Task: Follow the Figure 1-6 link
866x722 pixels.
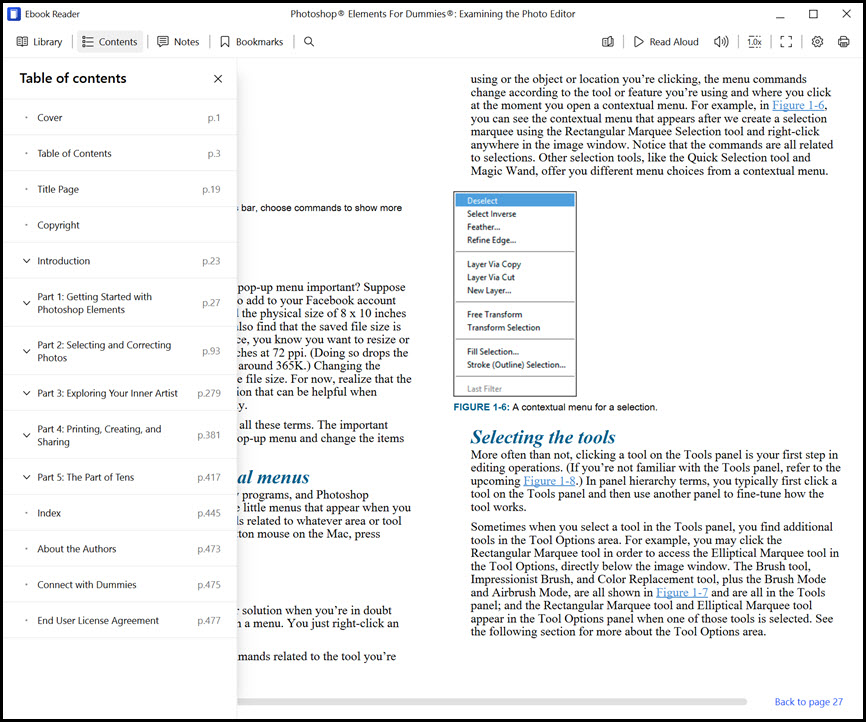Action: [x=798, y=106]
